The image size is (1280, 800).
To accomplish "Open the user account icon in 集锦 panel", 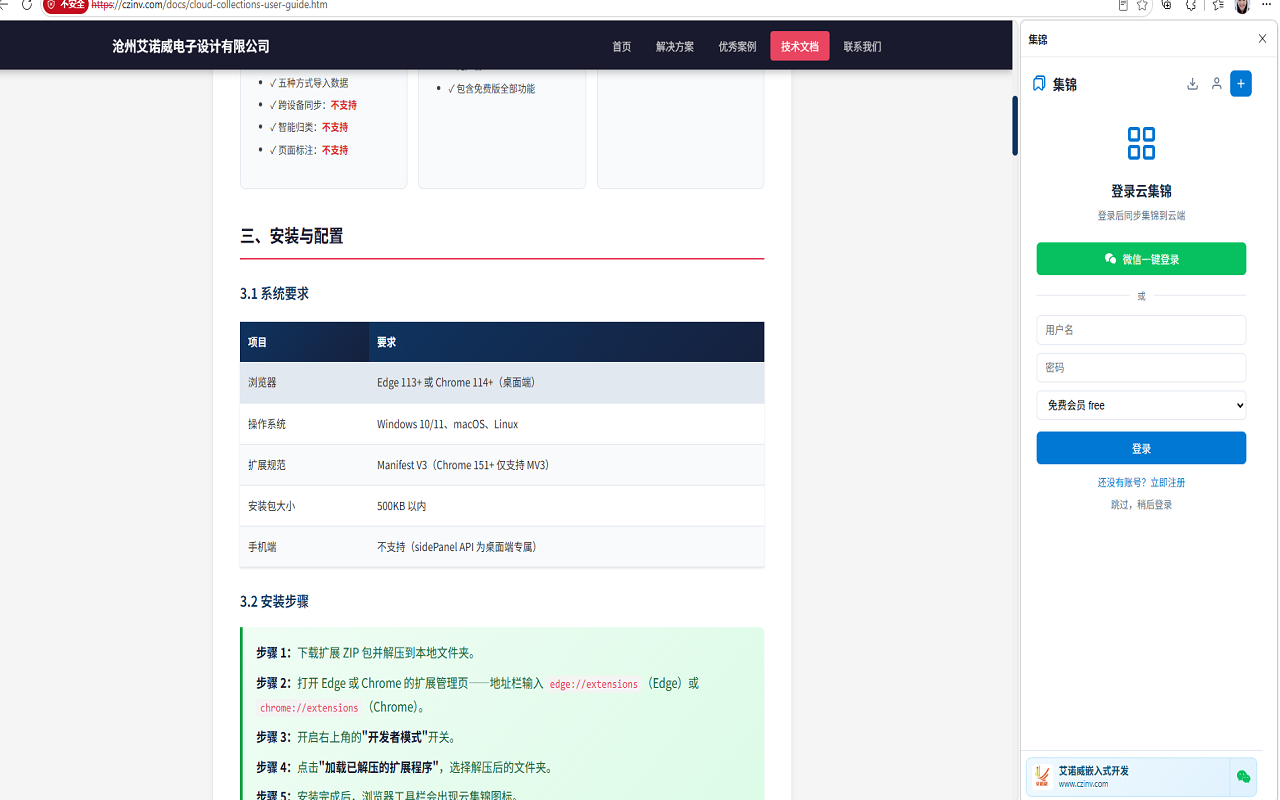I will 1216,84.
